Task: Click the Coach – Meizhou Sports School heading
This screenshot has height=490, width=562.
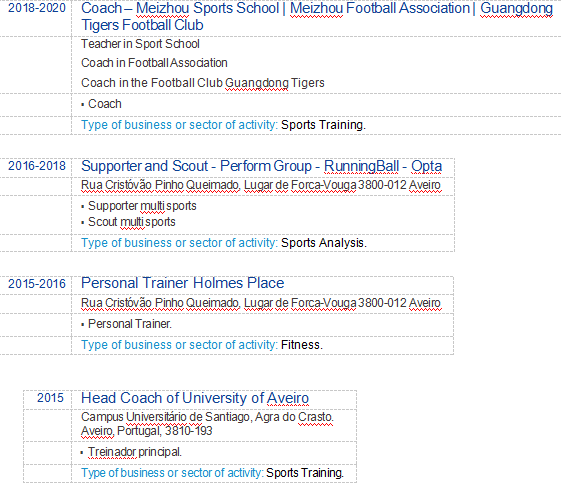Action: [x=317, y=16]
